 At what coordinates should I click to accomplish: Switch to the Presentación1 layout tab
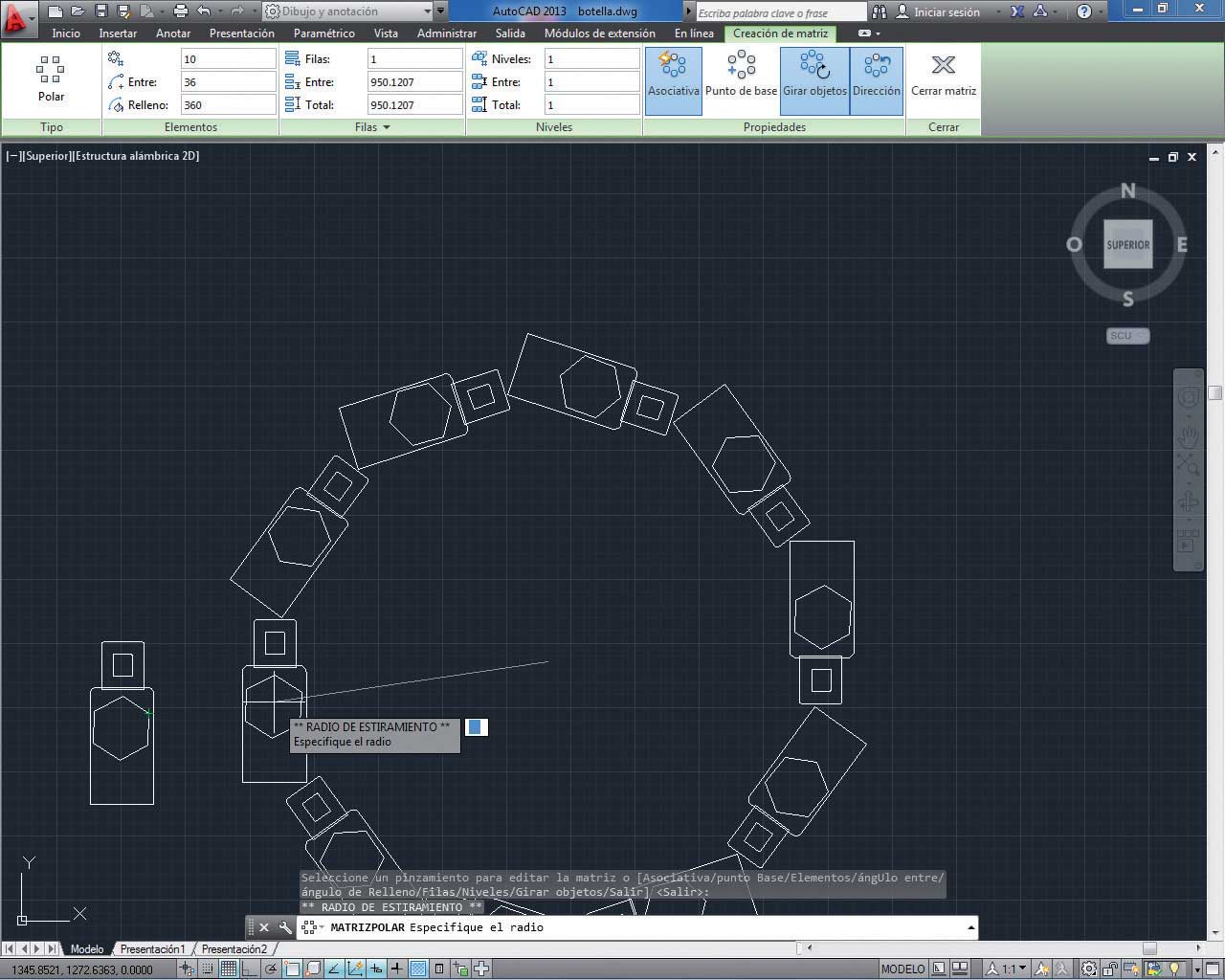coord(152,949)
